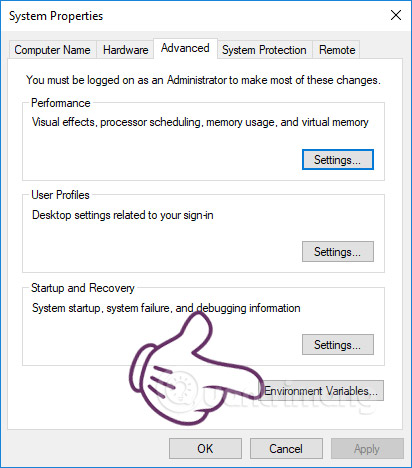412x468 pixels.
Task: Open the Hardware tab
Action: [125, 50]
